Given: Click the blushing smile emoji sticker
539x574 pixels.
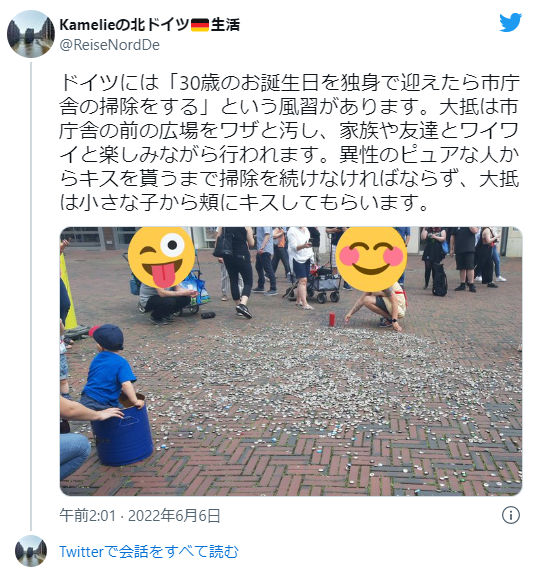Looking at the screenshot, I should tap(371, 258).
